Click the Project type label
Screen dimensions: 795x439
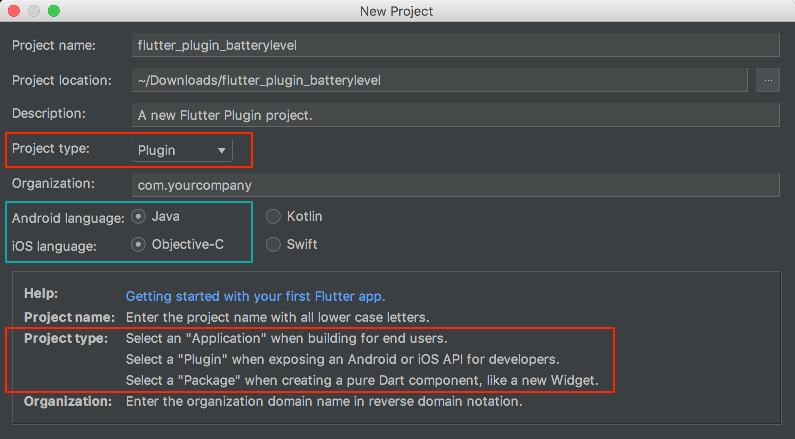coord(50,149)
